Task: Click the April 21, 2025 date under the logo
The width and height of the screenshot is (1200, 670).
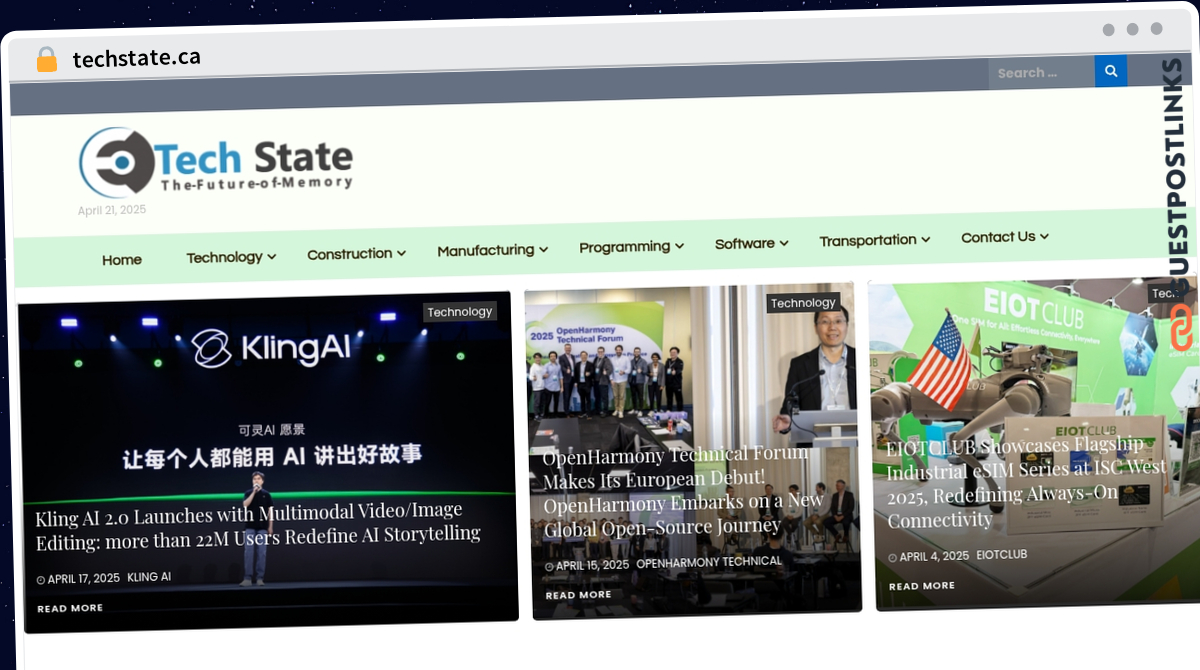Action: [x=112, y=210]
